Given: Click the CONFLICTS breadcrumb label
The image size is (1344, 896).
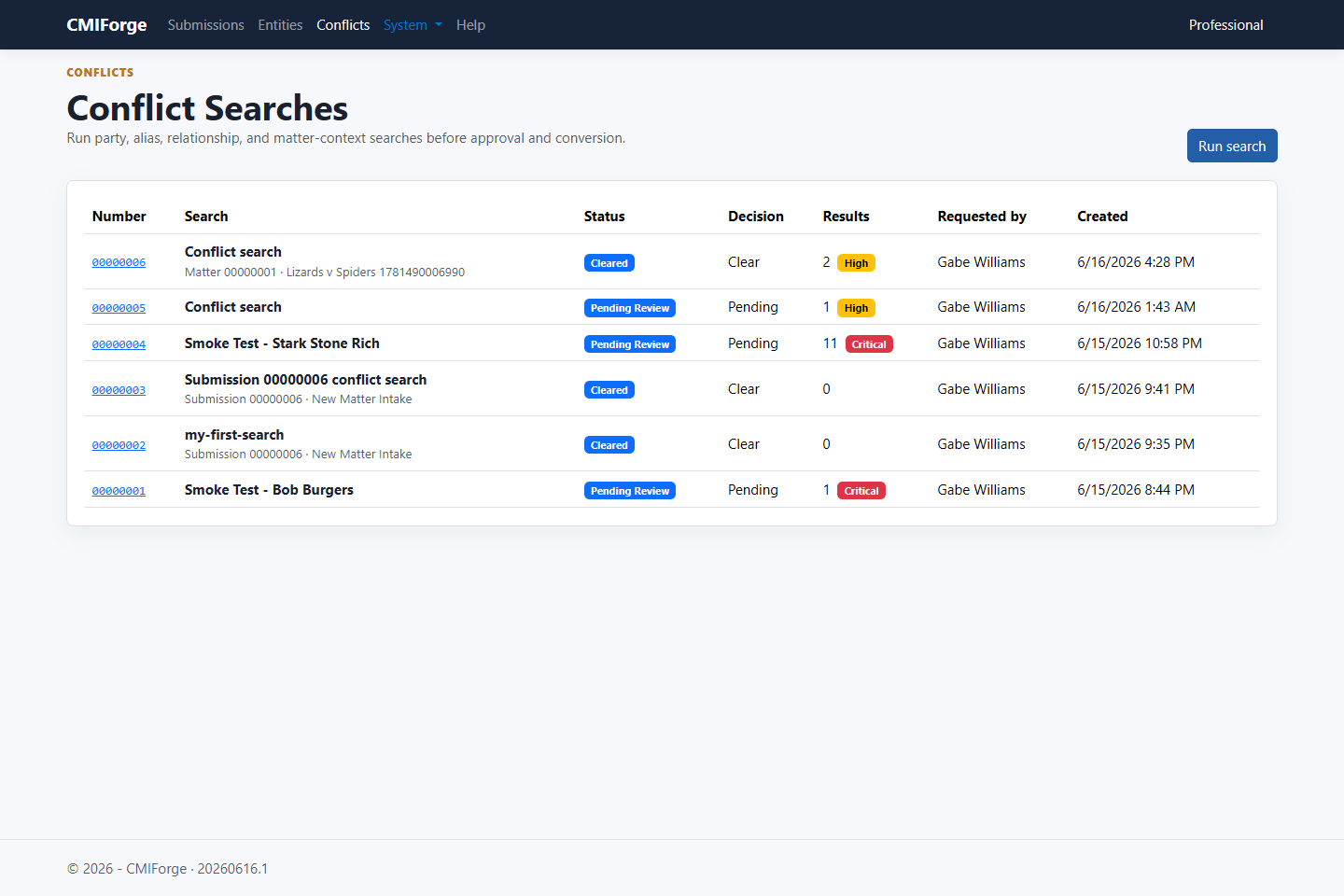Looking at the screenshot, I should 100,73.
